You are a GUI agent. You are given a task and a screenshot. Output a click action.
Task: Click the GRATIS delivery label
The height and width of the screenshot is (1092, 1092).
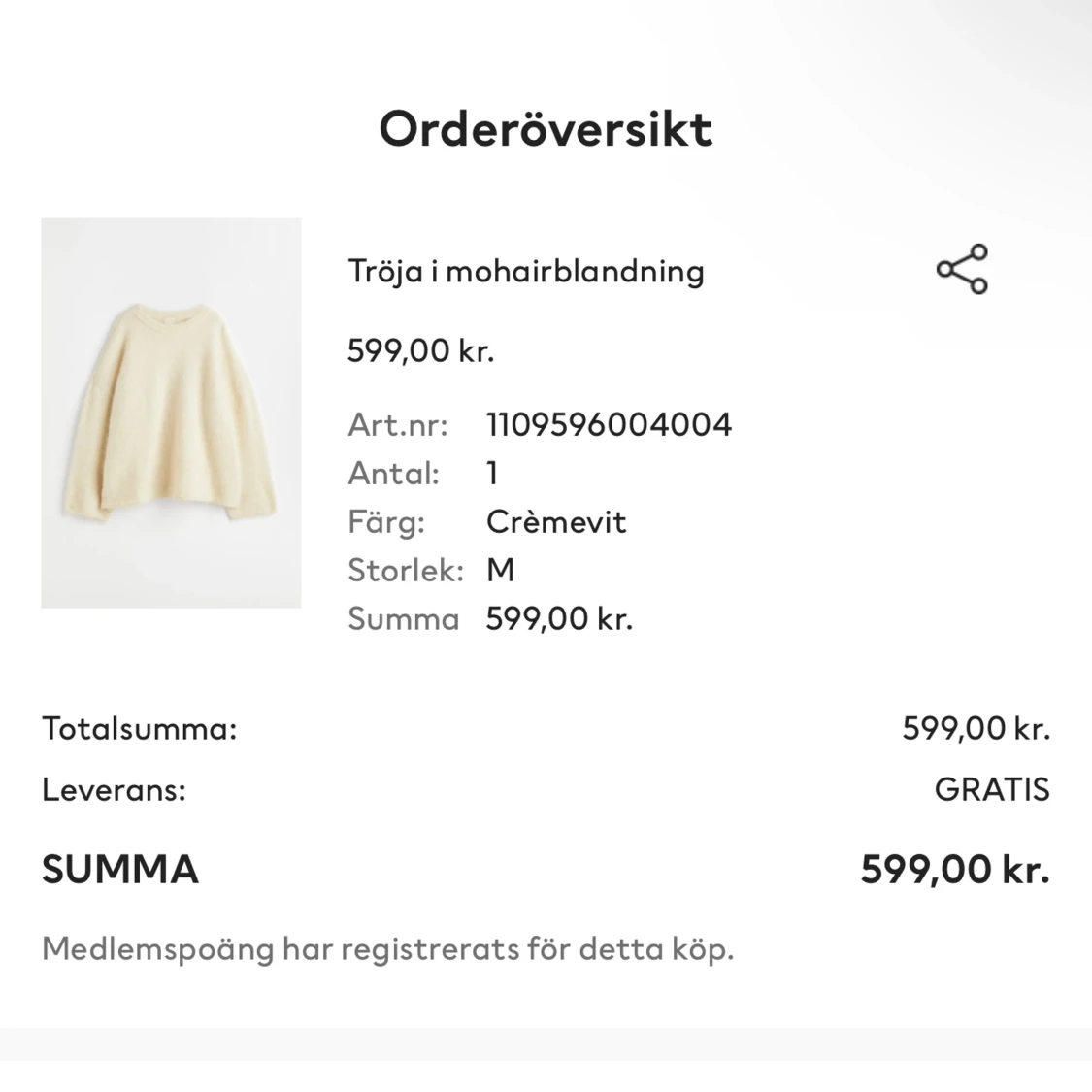[x=991, y=789]
